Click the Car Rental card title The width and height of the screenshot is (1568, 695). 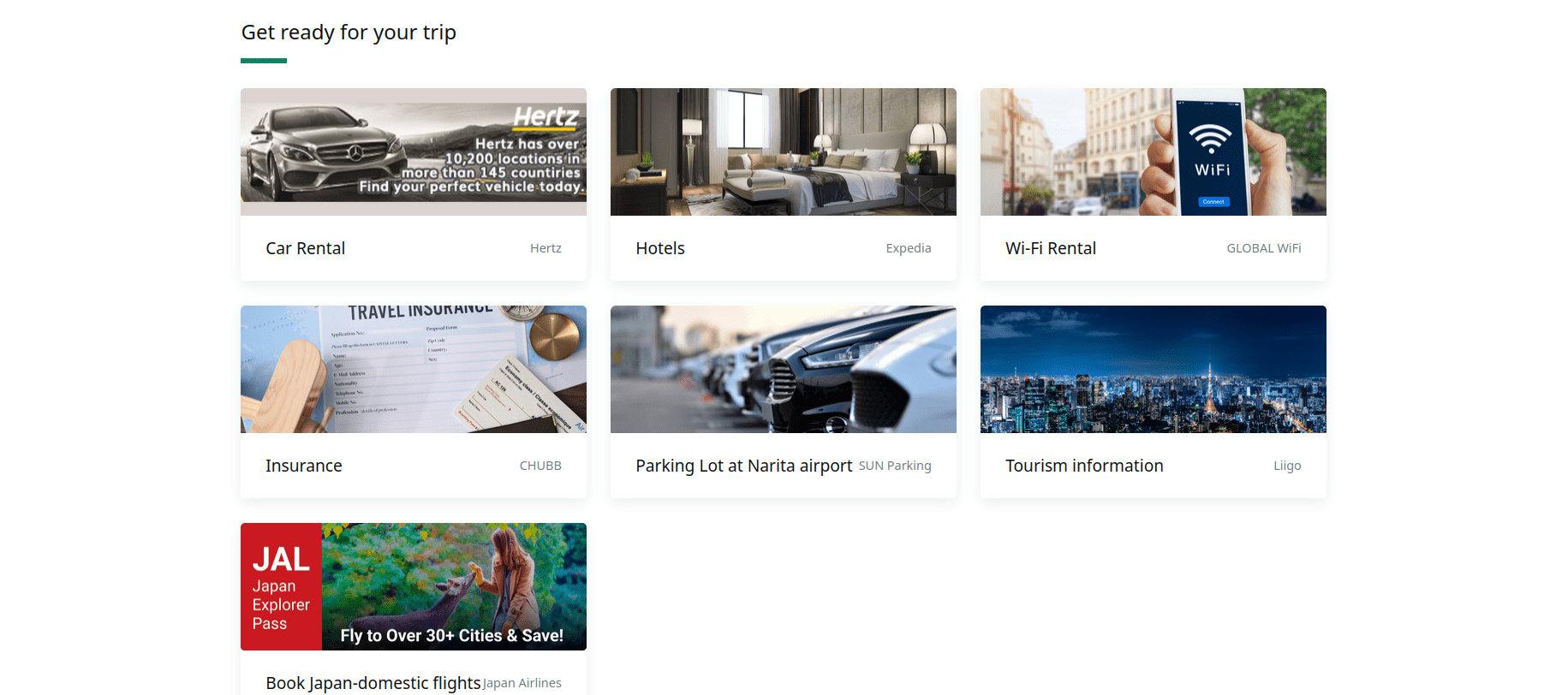306,248
